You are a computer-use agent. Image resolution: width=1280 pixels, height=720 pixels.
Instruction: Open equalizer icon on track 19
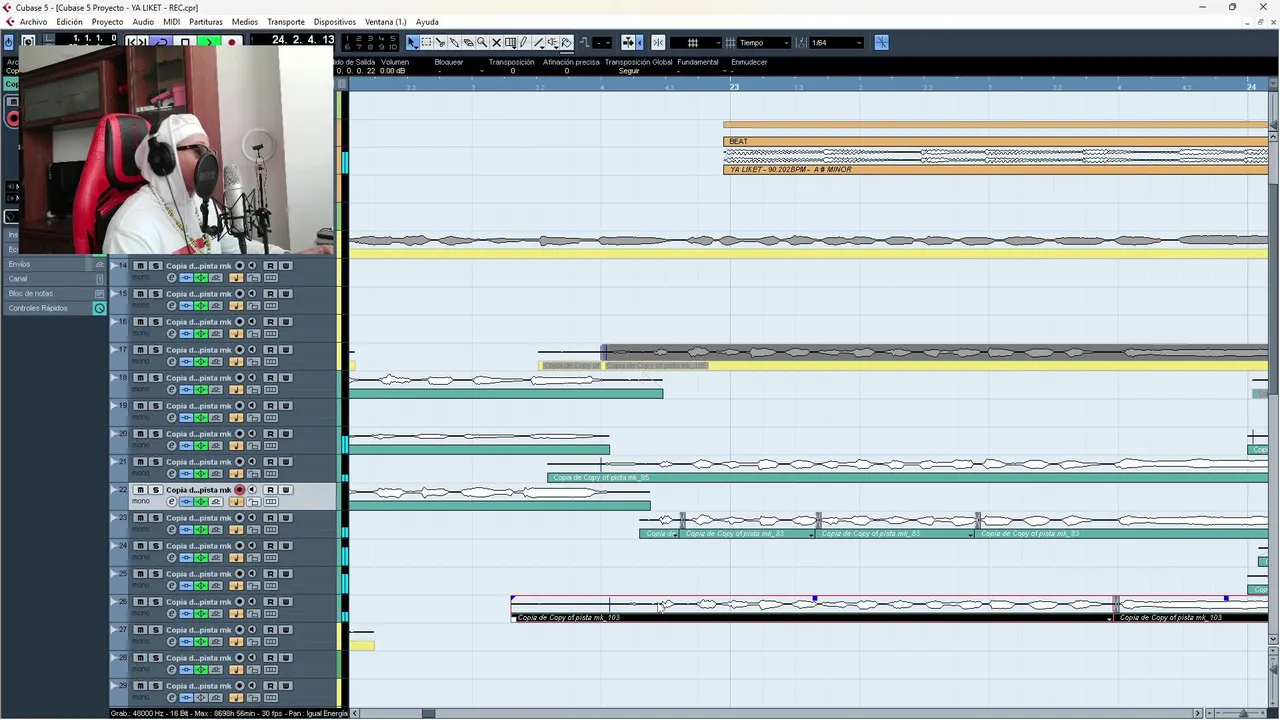point(200,418)
